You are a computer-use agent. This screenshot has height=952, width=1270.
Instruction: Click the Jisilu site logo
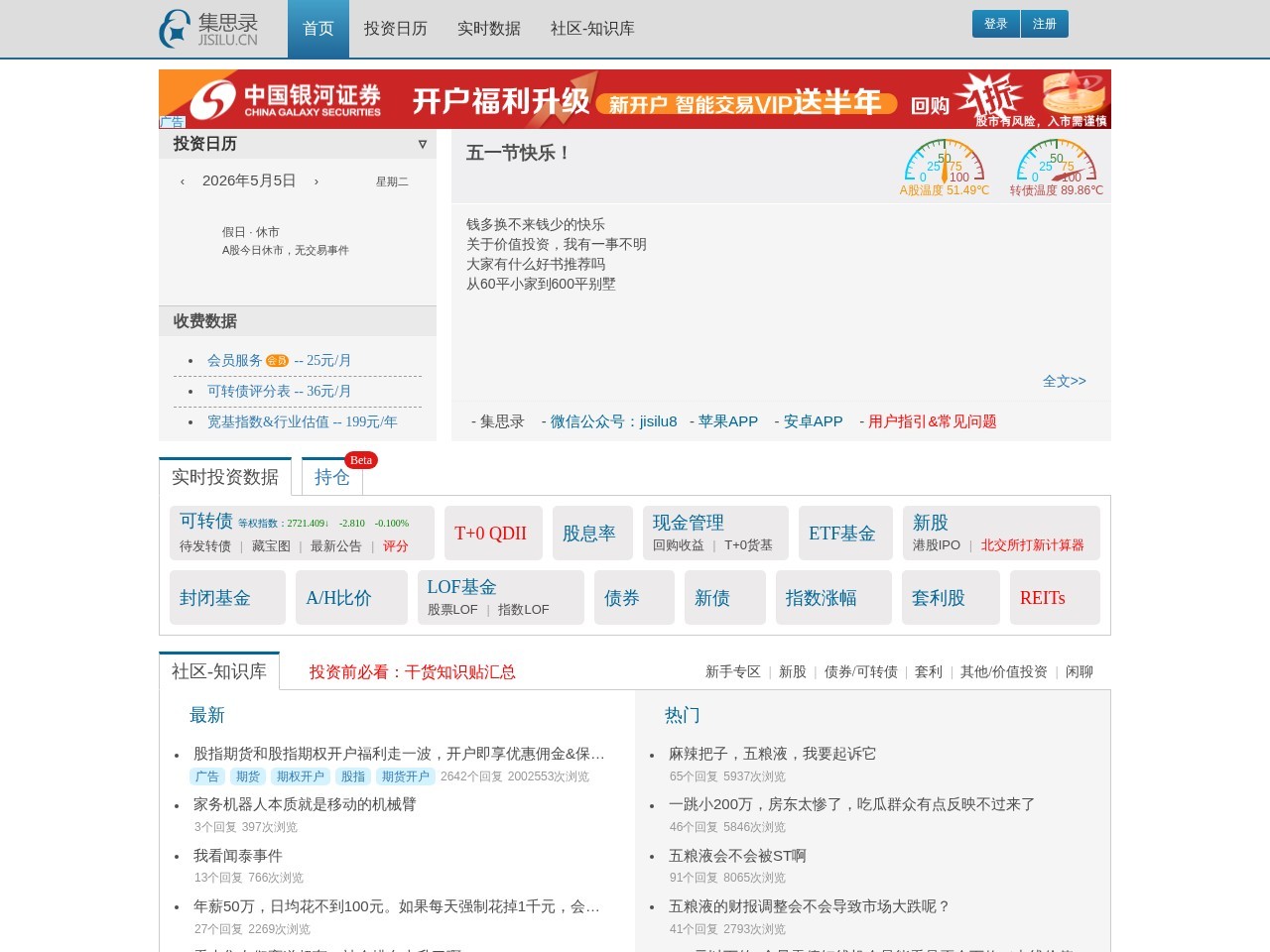[208, 29]
